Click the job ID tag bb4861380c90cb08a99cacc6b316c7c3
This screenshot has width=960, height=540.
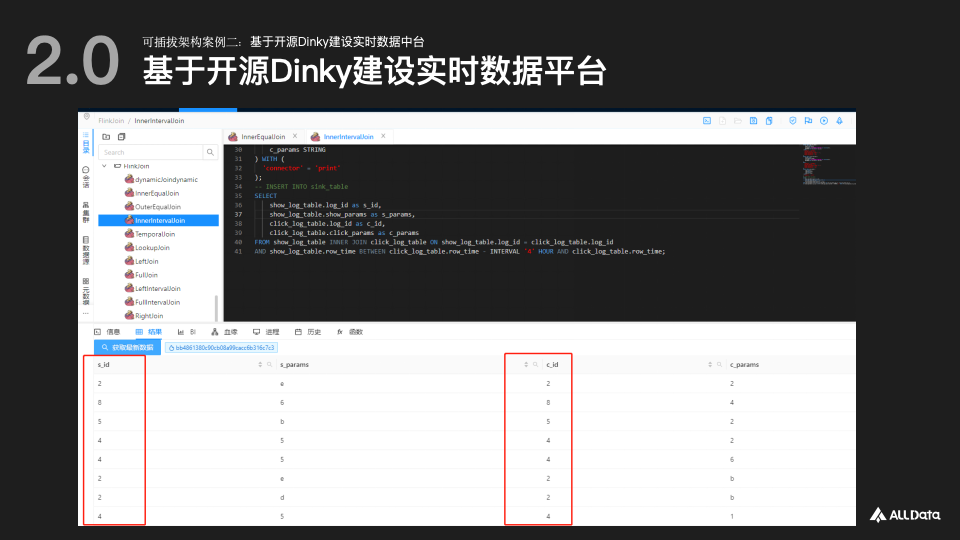(x=222, y=347)
